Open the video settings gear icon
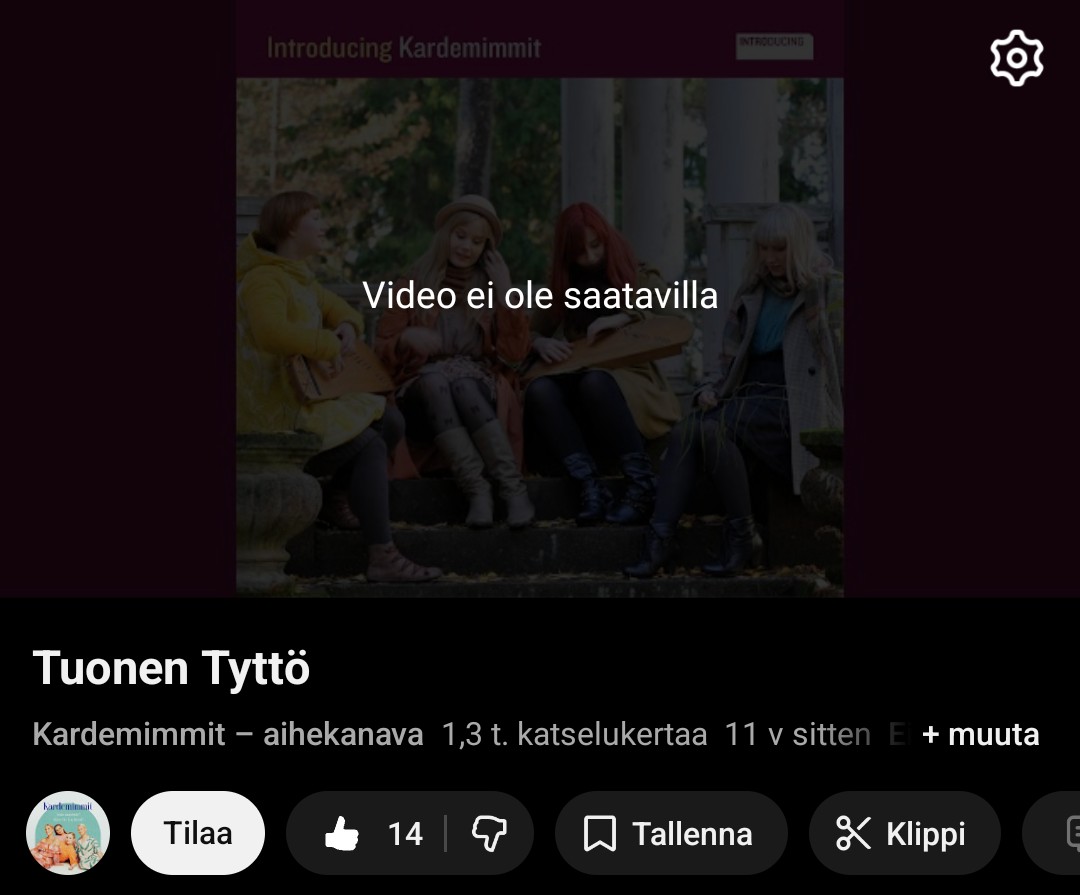 click(1017, 58)
